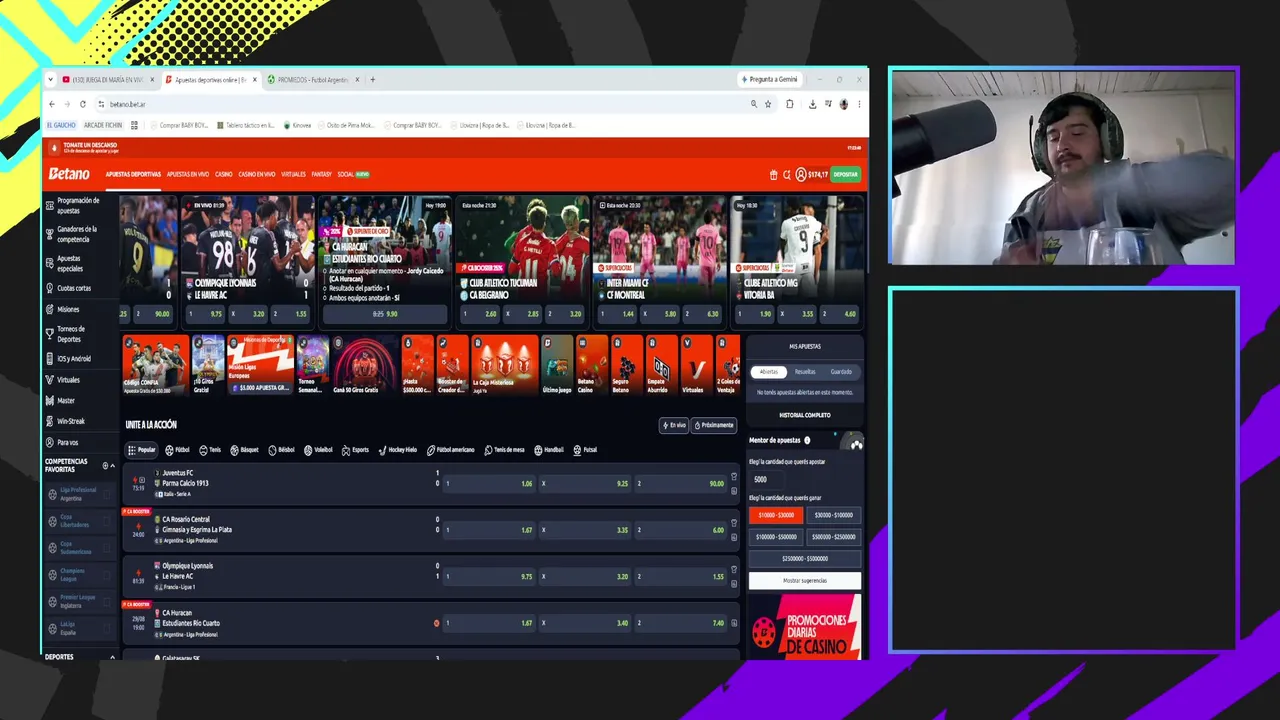Screen dimensions: 1280x720
Task: Add a favorite competition with plus icon
Action: [x=105, y=466]
